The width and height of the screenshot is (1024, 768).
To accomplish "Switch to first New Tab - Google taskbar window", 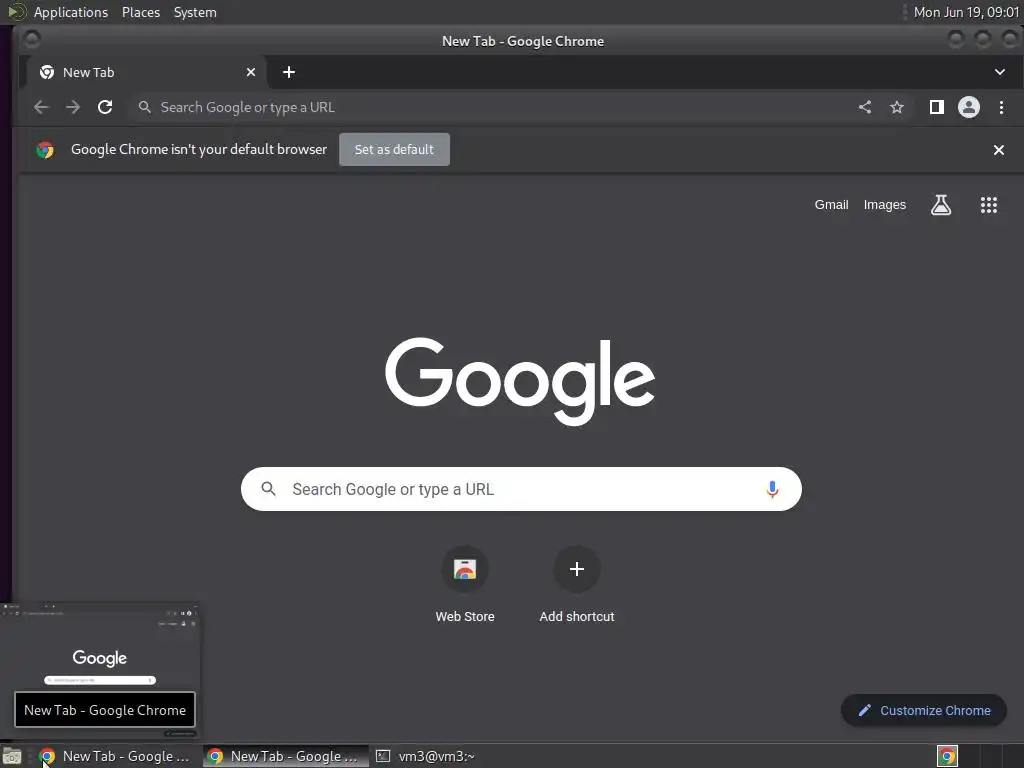I will pos(116,756).
